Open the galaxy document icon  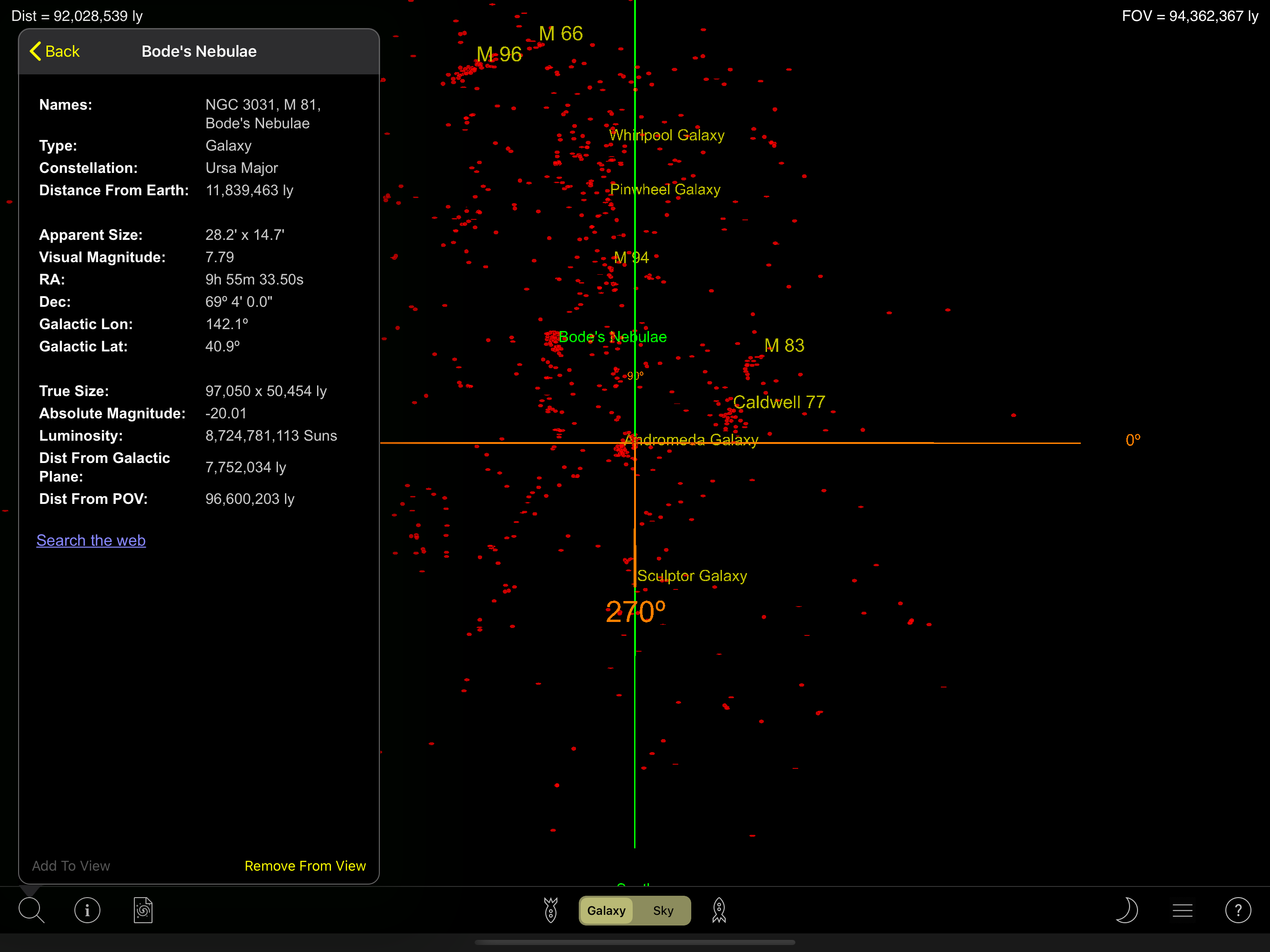click(x=143, y=910)
